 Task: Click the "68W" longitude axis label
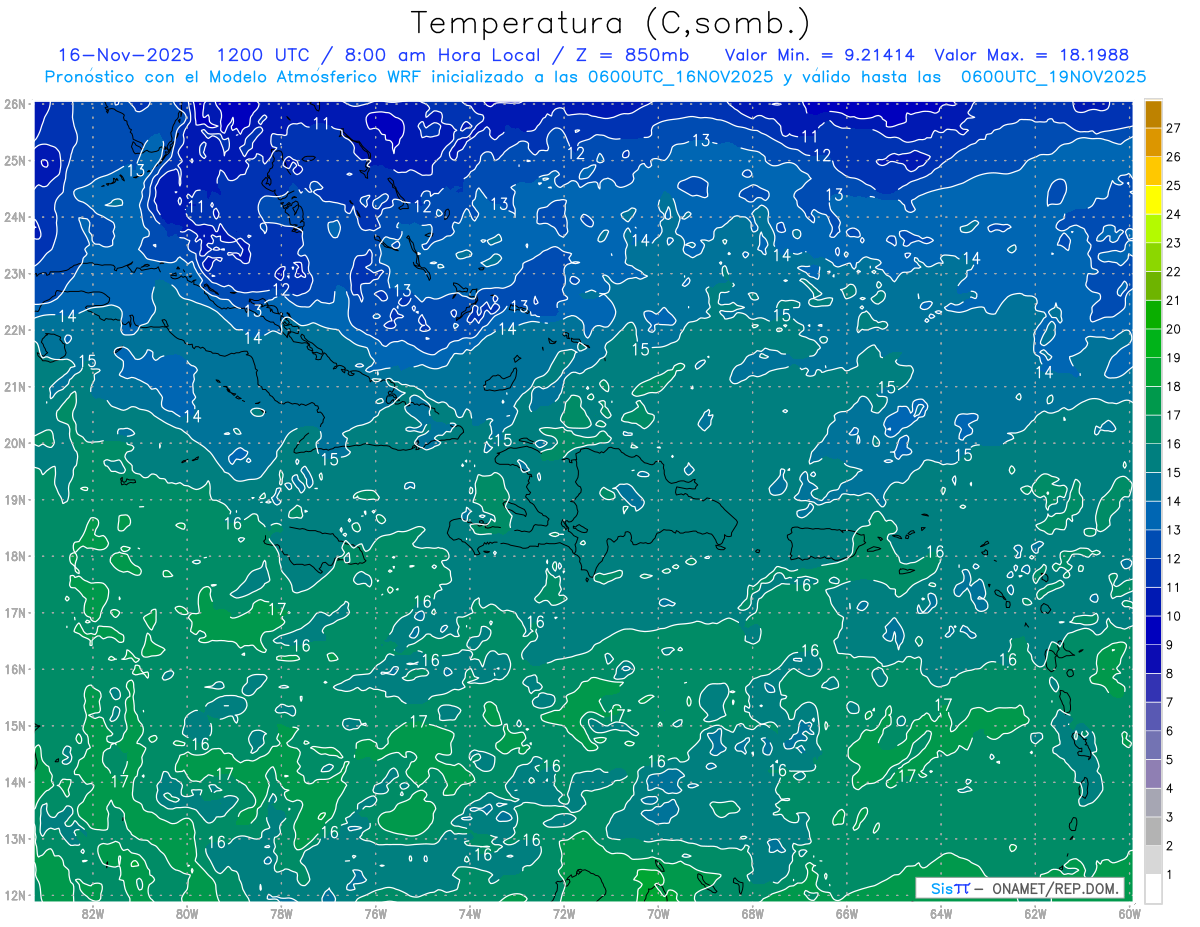752,913
